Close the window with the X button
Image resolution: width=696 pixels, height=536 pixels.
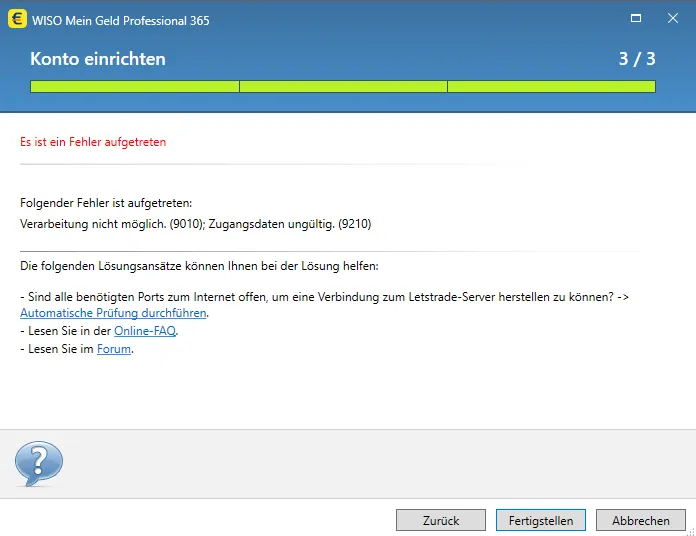(673, 19)
